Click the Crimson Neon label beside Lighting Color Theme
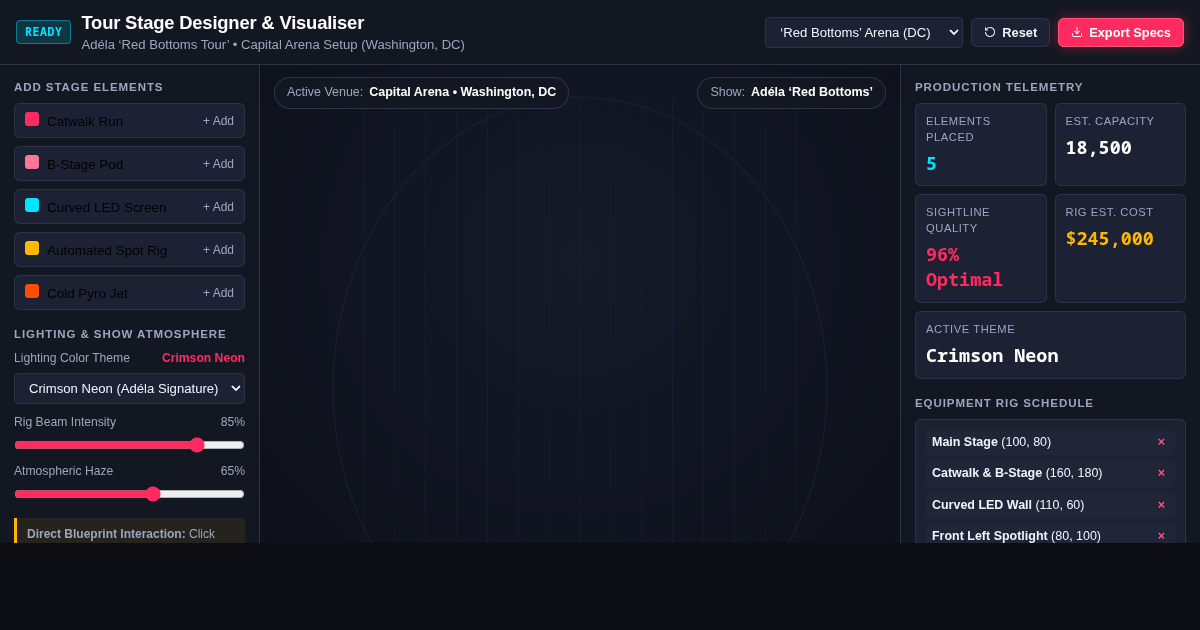 point(203,358)
